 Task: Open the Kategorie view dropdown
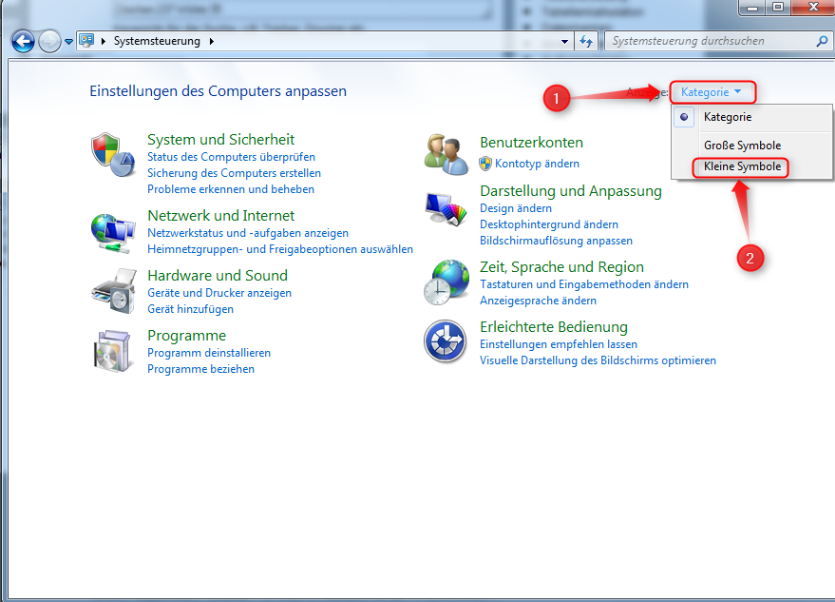tap(712, 92)
